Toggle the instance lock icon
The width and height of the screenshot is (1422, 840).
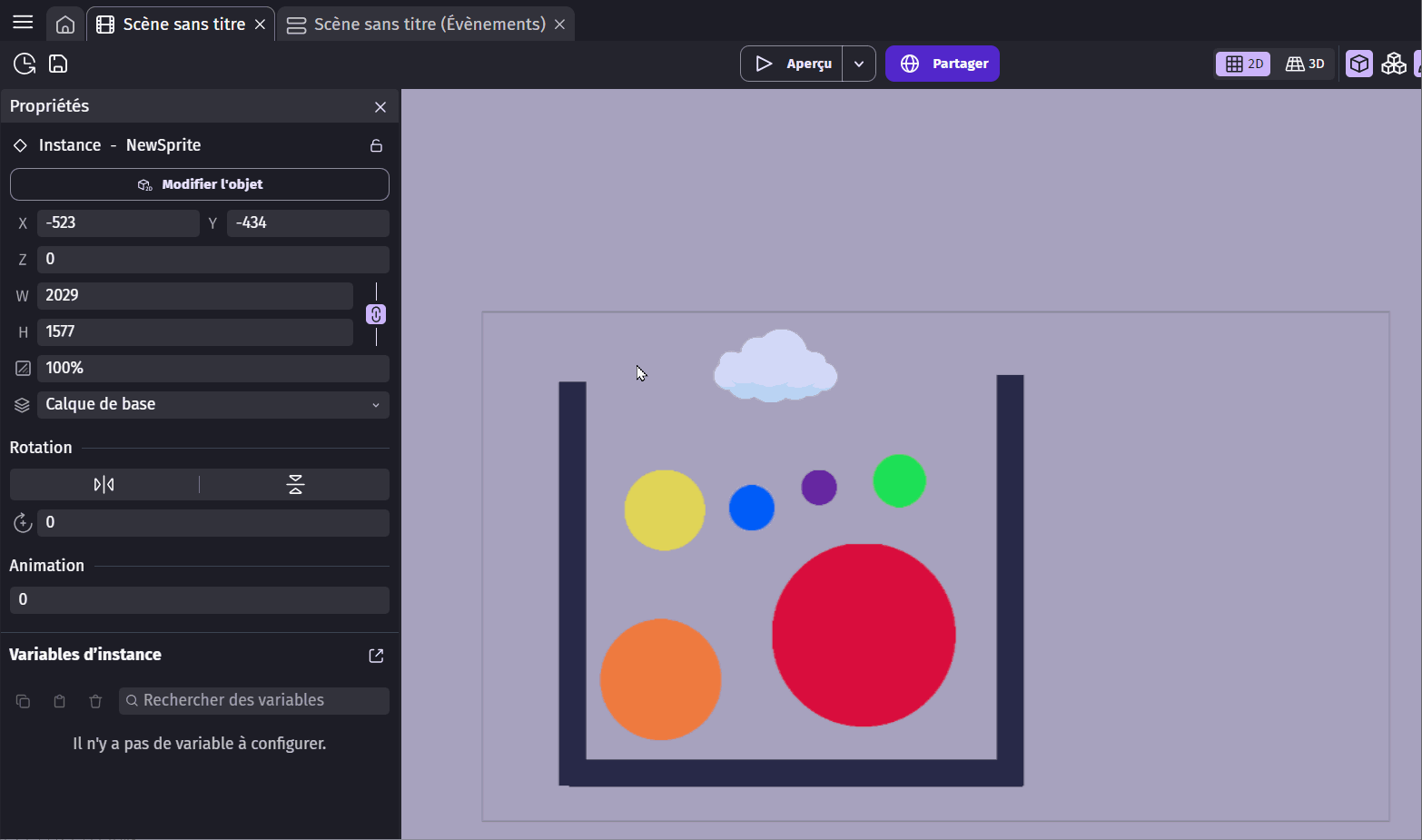[x=376, y=146]
